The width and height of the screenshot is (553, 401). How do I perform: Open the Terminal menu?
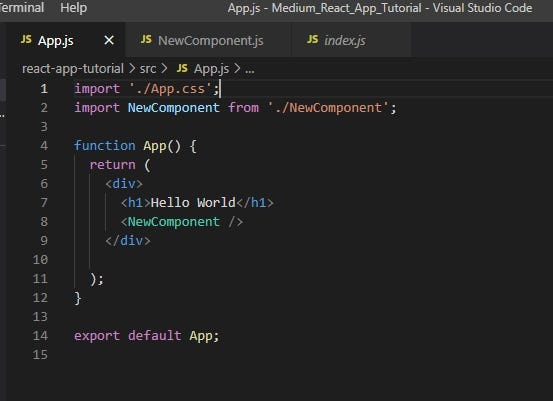coord(22,8)
